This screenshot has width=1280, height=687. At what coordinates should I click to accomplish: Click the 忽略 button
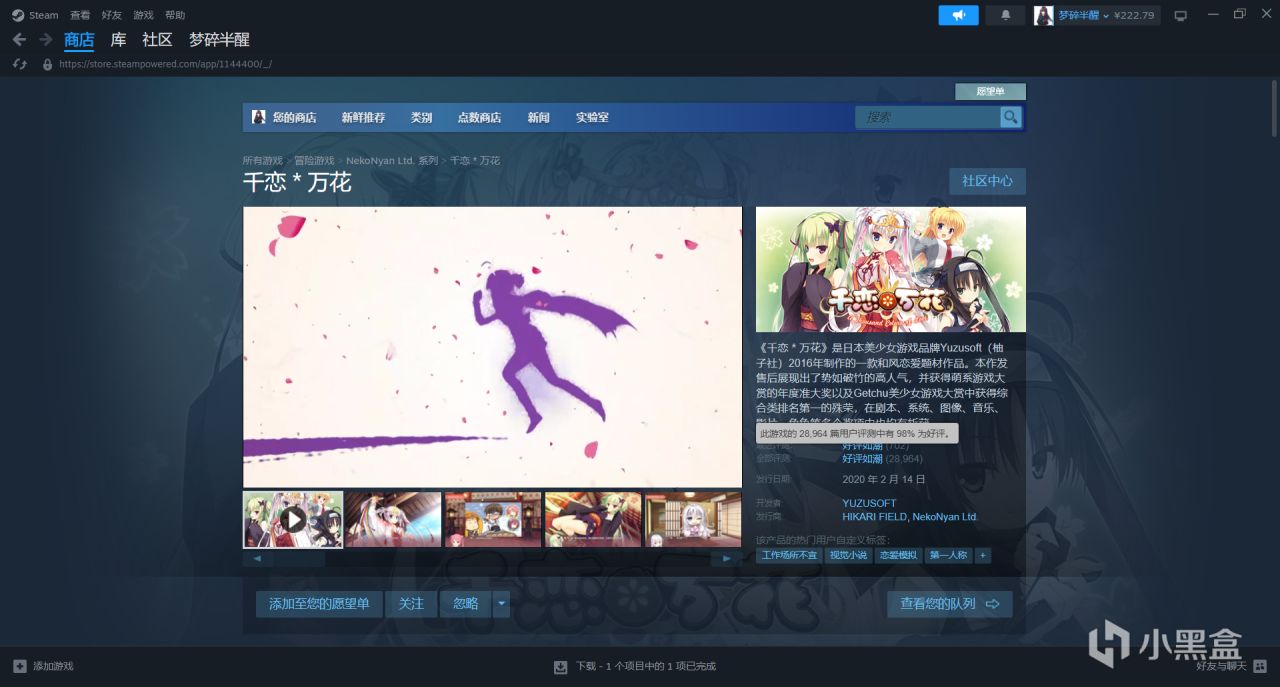(x=466, y=604)
